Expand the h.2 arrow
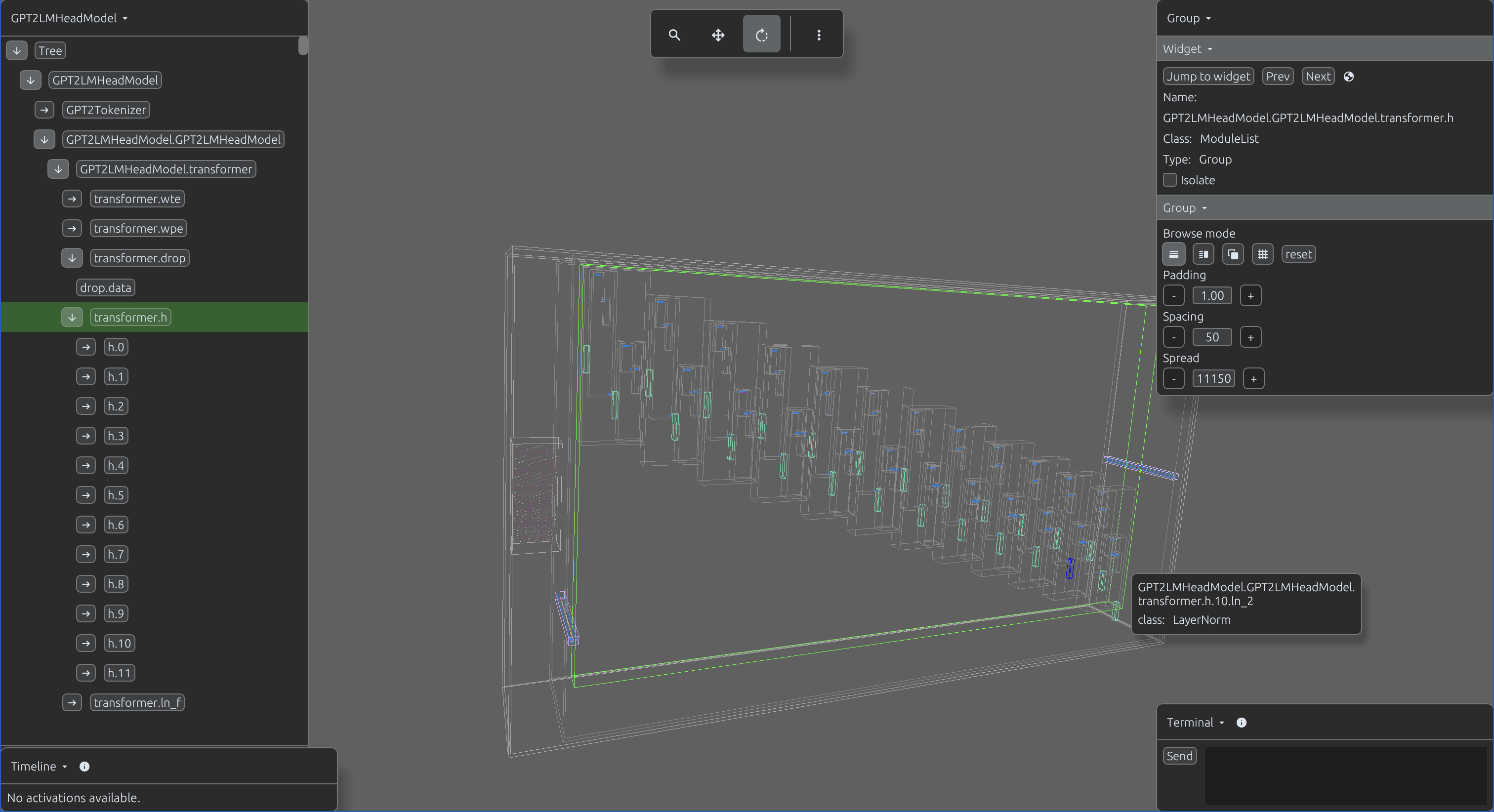 point(86,406)
